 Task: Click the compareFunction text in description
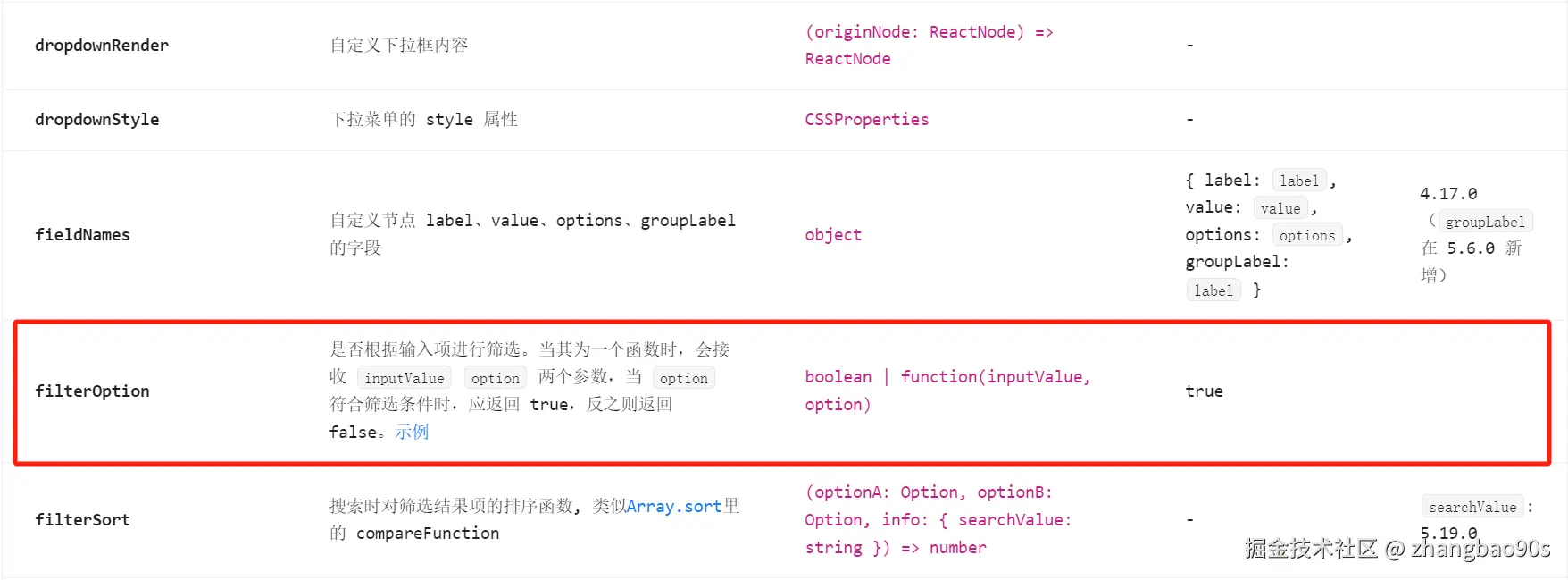coord(427,534)
